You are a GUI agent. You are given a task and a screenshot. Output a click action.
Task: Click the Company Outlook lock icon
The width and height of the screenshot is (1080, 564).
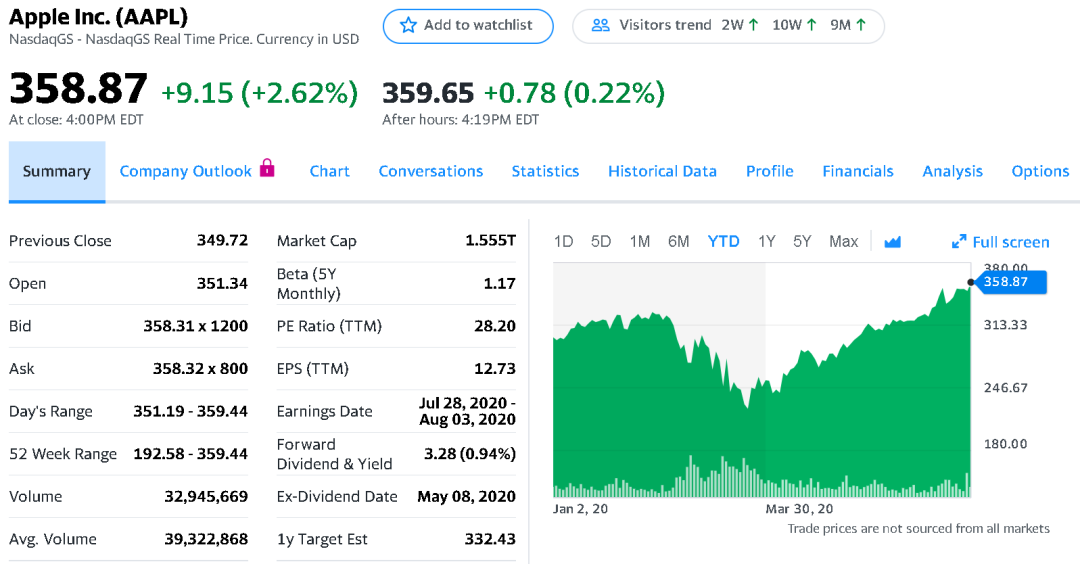[267, 167]
